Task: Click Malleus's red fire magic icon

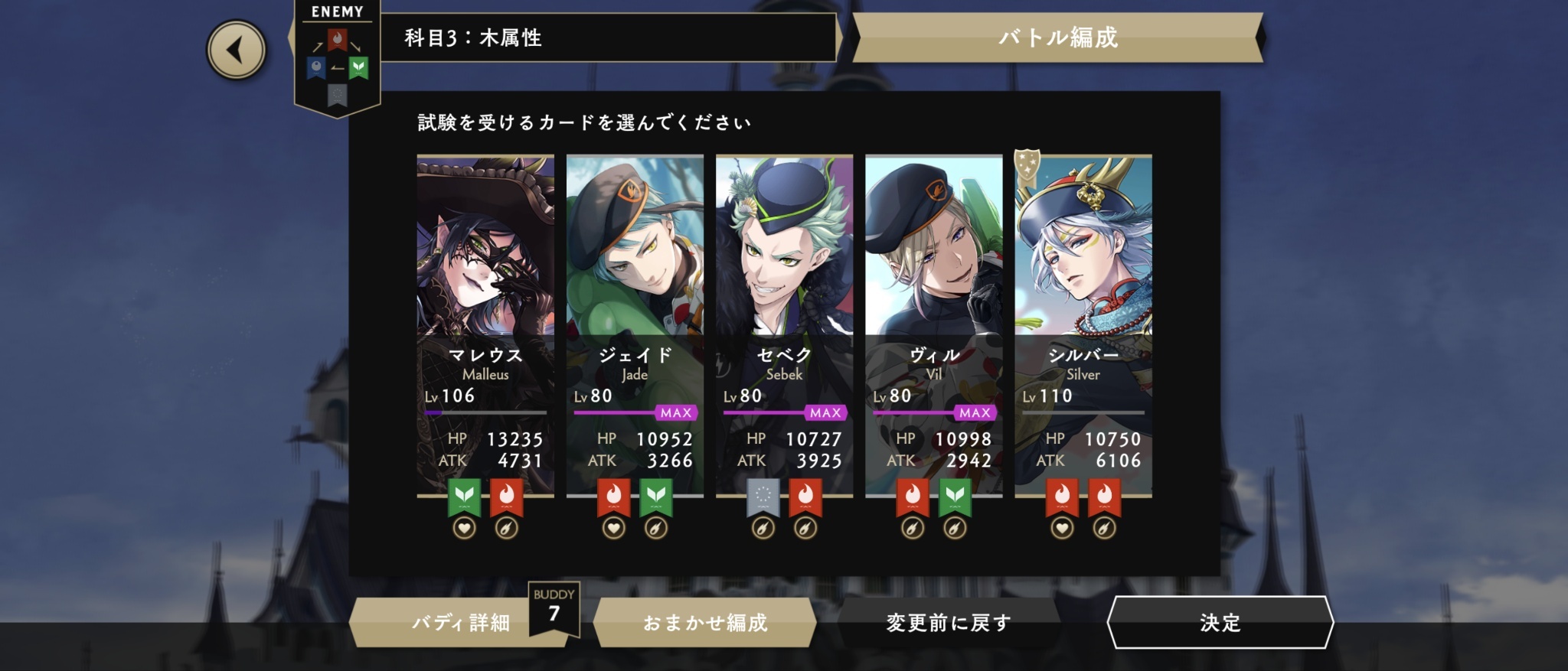Action: pyautogui.click(x=506, y=497)
